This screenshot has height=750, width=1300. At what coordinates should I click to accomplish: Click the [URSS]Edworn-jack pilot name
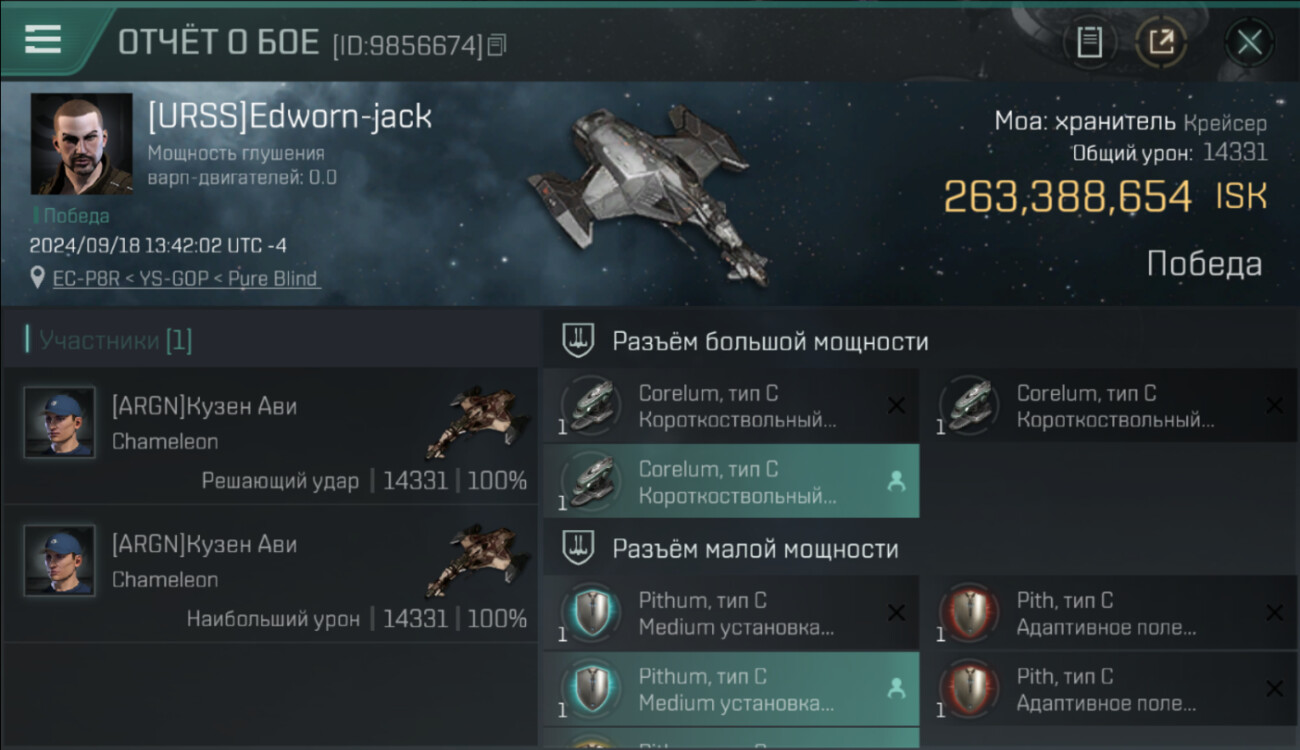point(290,116)
